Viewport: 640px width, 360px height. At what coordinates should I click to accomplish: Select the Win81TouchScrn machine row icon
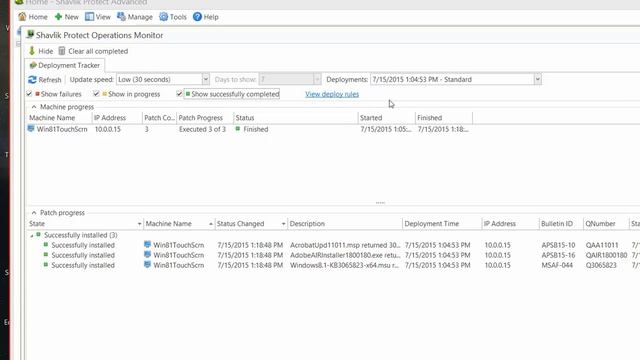[31, 129]
